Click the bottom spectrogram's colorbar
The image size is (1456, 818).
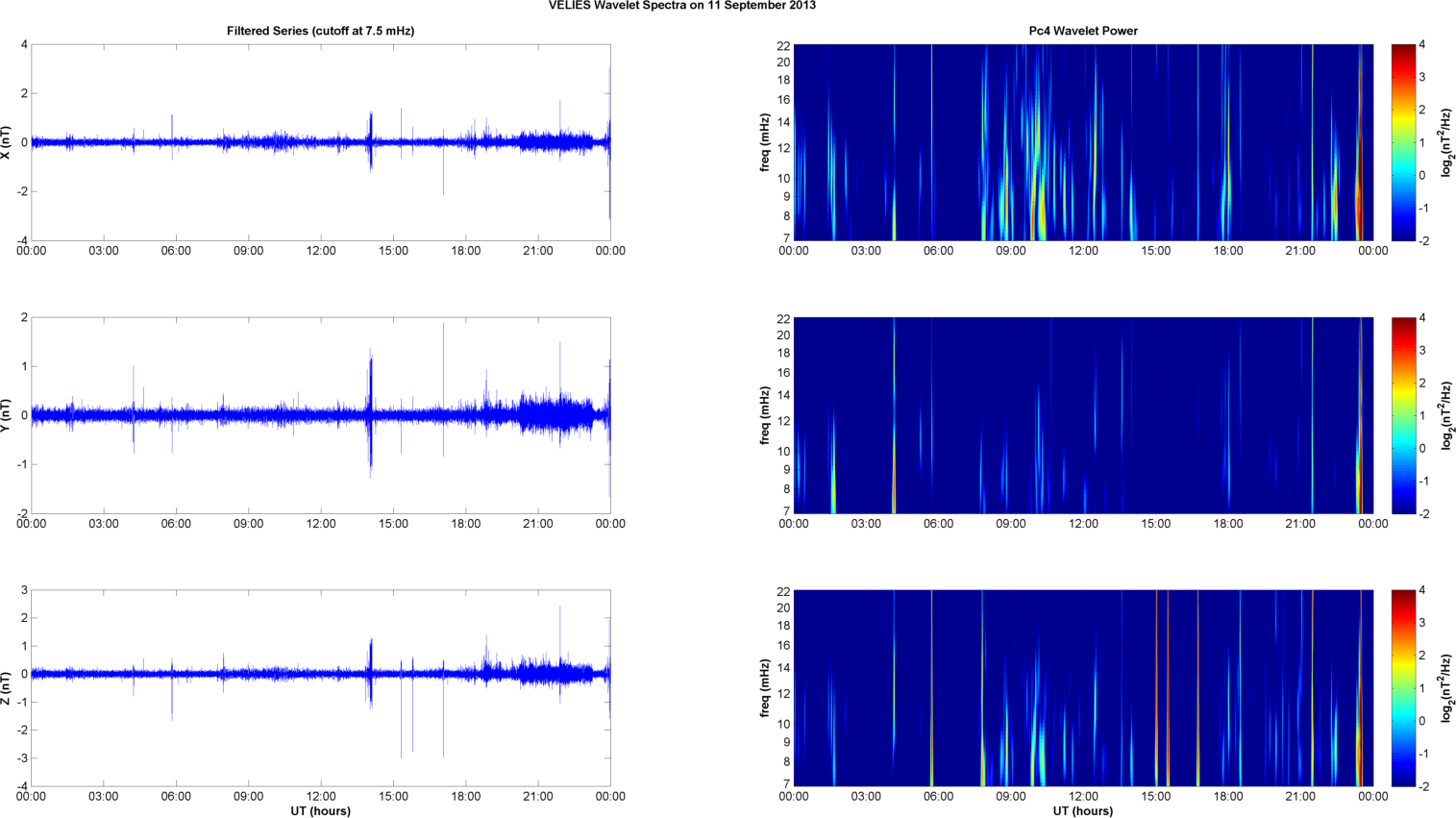[x=1402, y=688]
